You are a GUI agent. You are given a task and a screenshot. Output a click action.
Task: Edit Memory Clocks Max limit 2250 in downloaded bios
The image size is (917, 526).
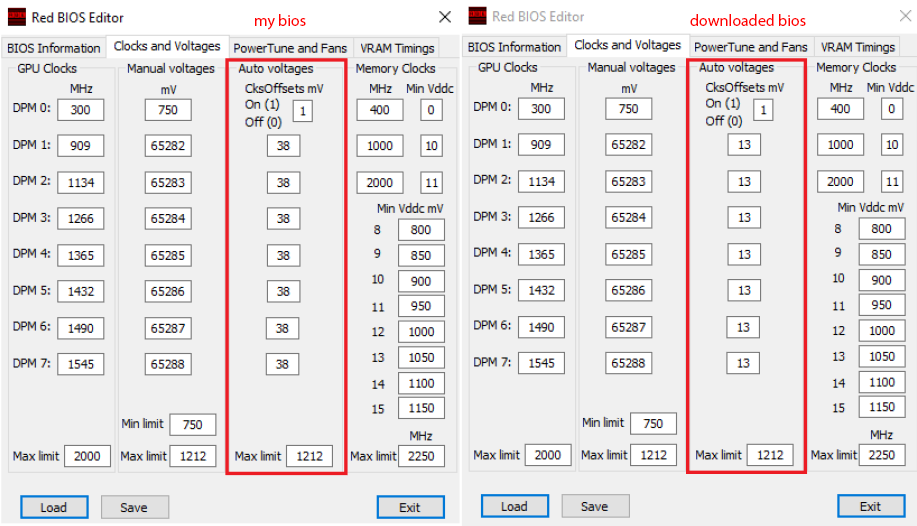[882, 455]
